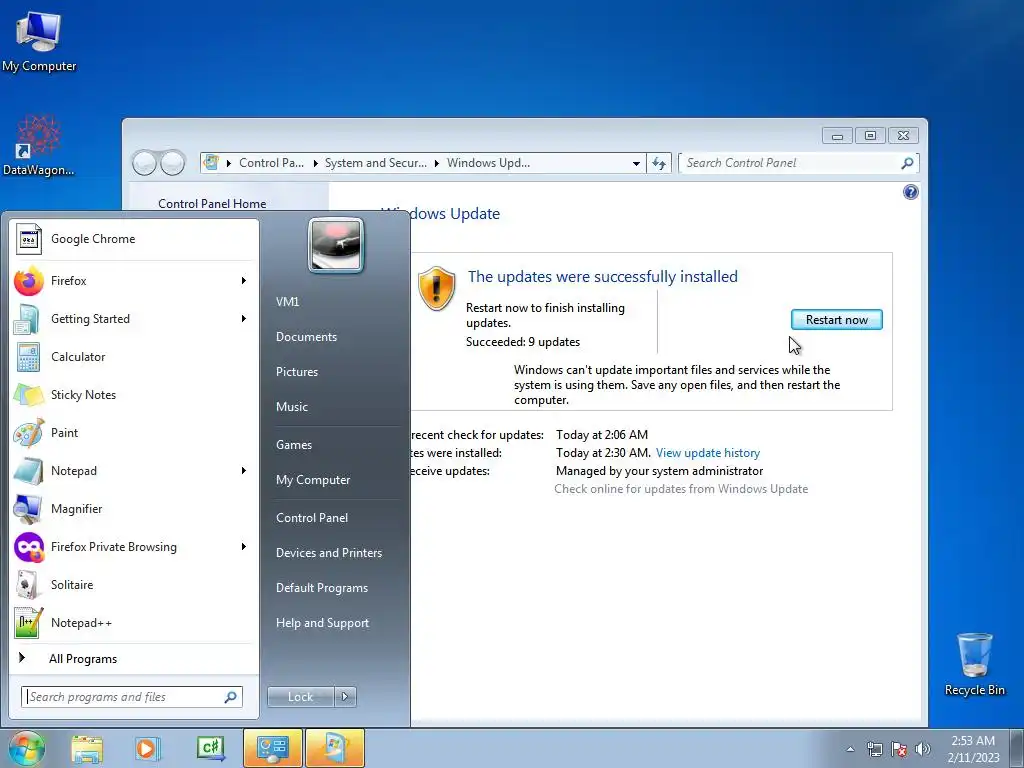Click Check online for updates link
This screenshot has width=1024, height=768.
pos(681,488)
